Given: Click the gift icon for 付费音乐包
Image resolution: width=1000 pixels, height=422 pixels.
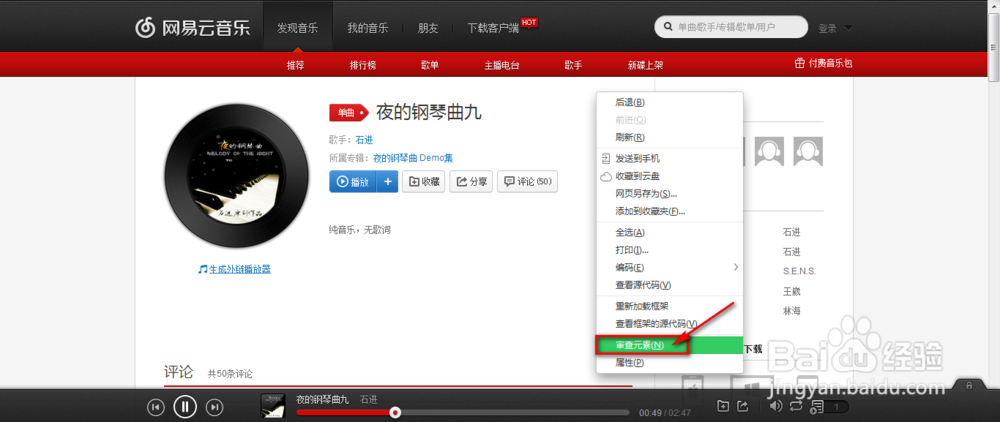Looking at the screenshot, I should point(799,63).
